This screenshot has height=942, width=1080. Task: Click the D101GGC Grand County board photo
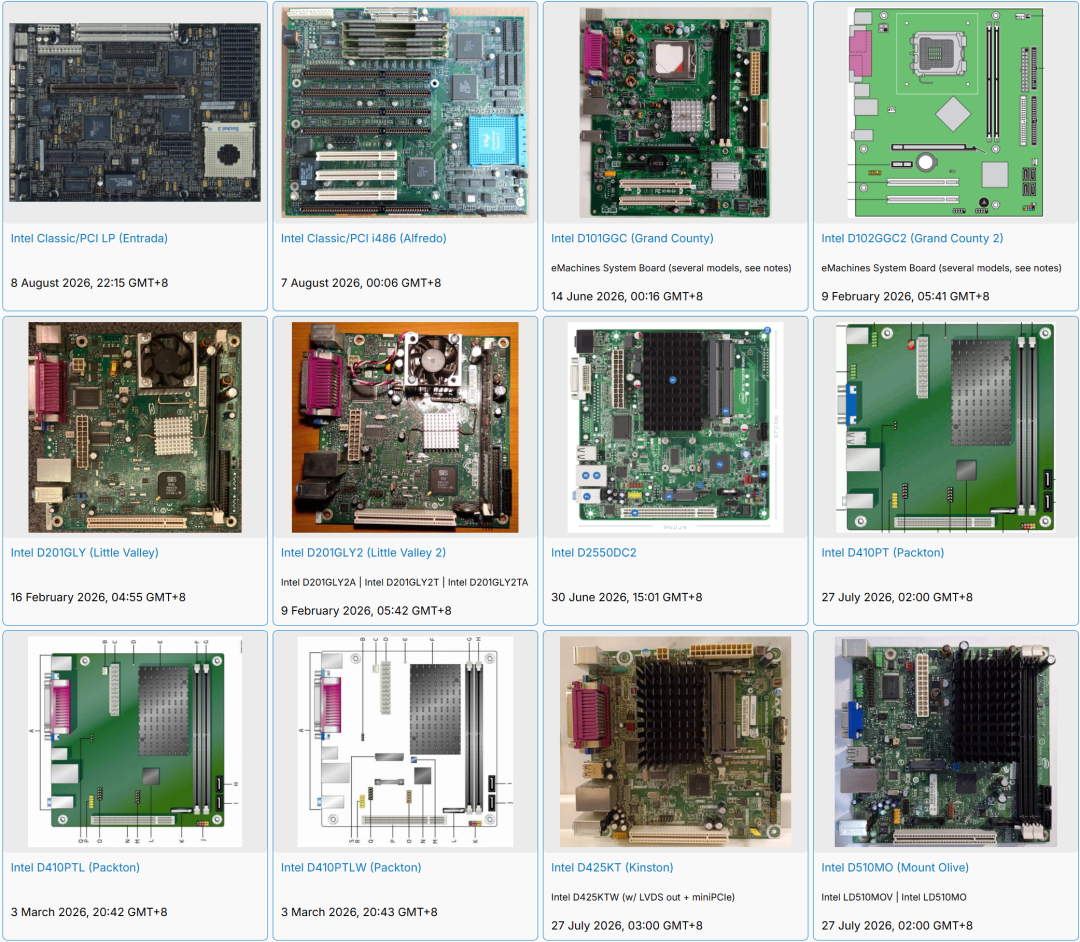[x=675, y=112]
